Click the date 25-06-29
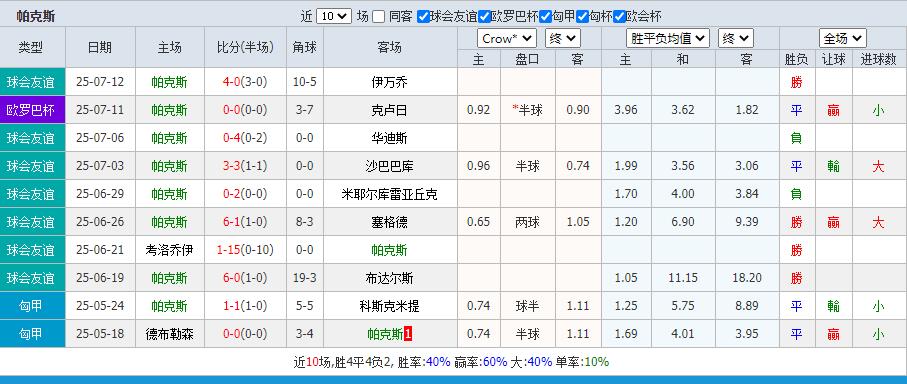This screenshot has height=384, width=907. (x=100, y=194)
